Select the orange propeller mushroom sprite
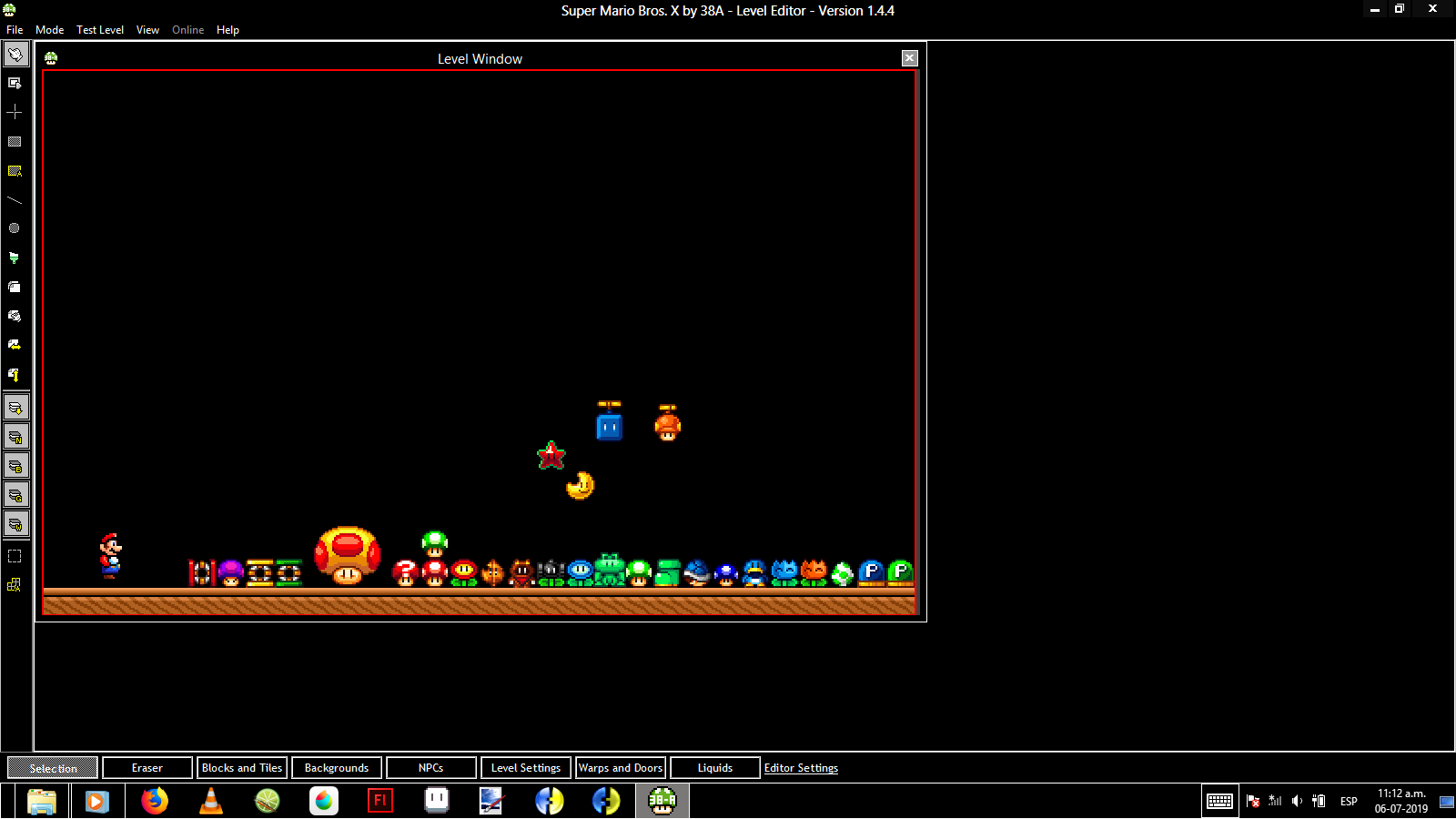This screenshot has height=819, width=1456. 668,423
